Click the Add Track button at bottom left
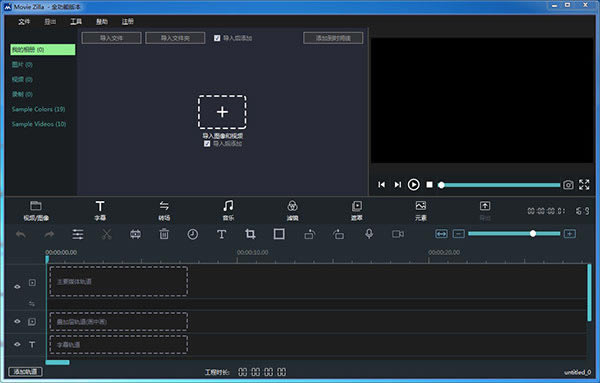Image resolution: width=600 pixels, height=383 pixels. pyautogui.click(x=25, y=372)
